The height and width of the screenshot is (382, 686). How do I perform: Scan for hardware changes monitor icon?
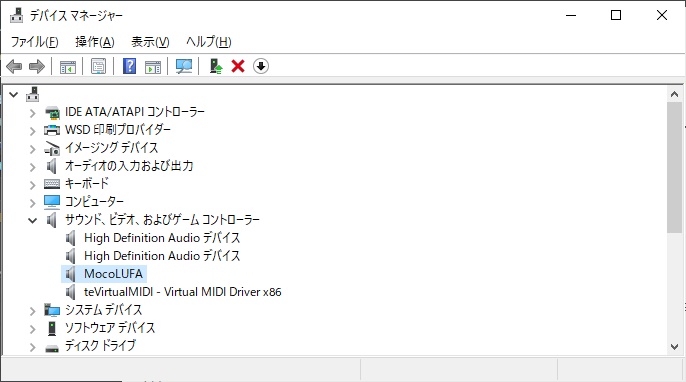[184, 67]
